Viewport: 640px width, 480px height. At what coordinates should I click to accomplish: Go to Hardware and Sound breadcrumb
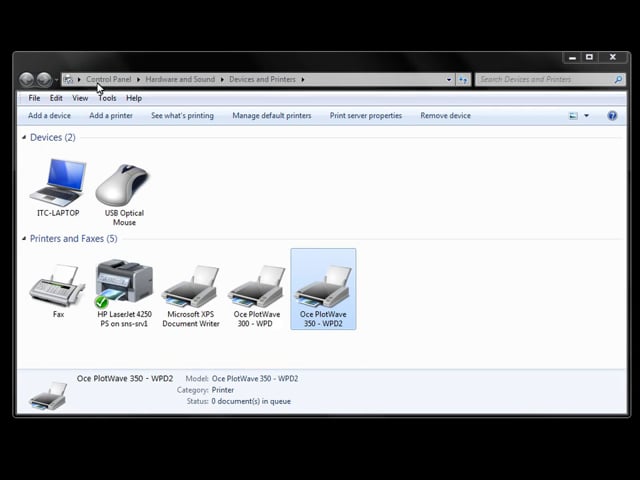tap(180, 79)
